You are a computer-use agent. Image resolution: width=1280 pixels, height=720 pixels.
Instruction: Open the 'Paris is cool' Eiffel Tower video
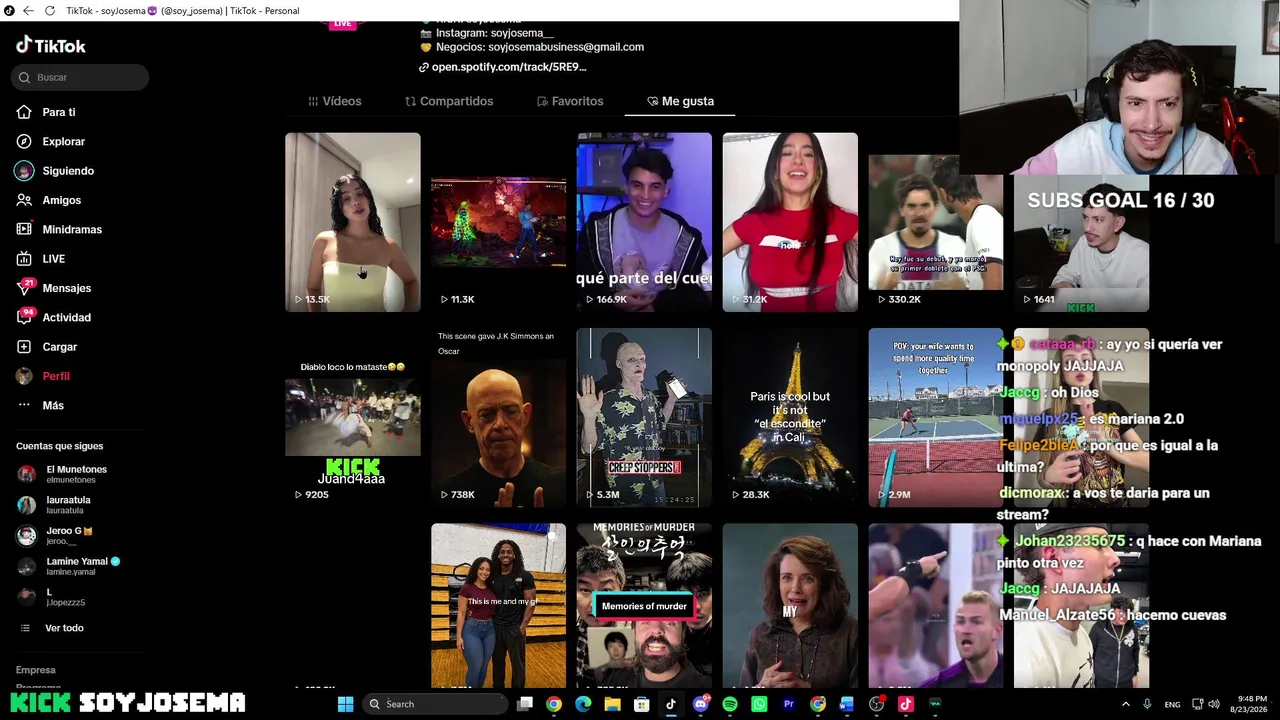pos(790,417)
